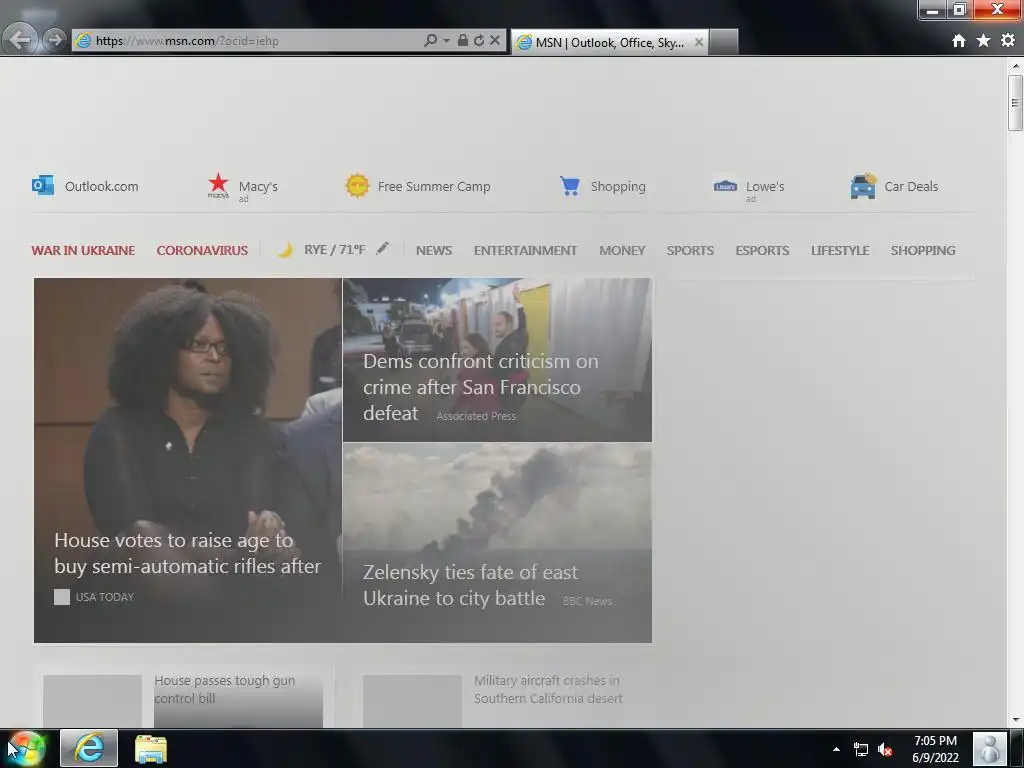1024x768 pixels.
Task: Click thumbnail beside Military aircraft crashes
Action: (412, 701)
